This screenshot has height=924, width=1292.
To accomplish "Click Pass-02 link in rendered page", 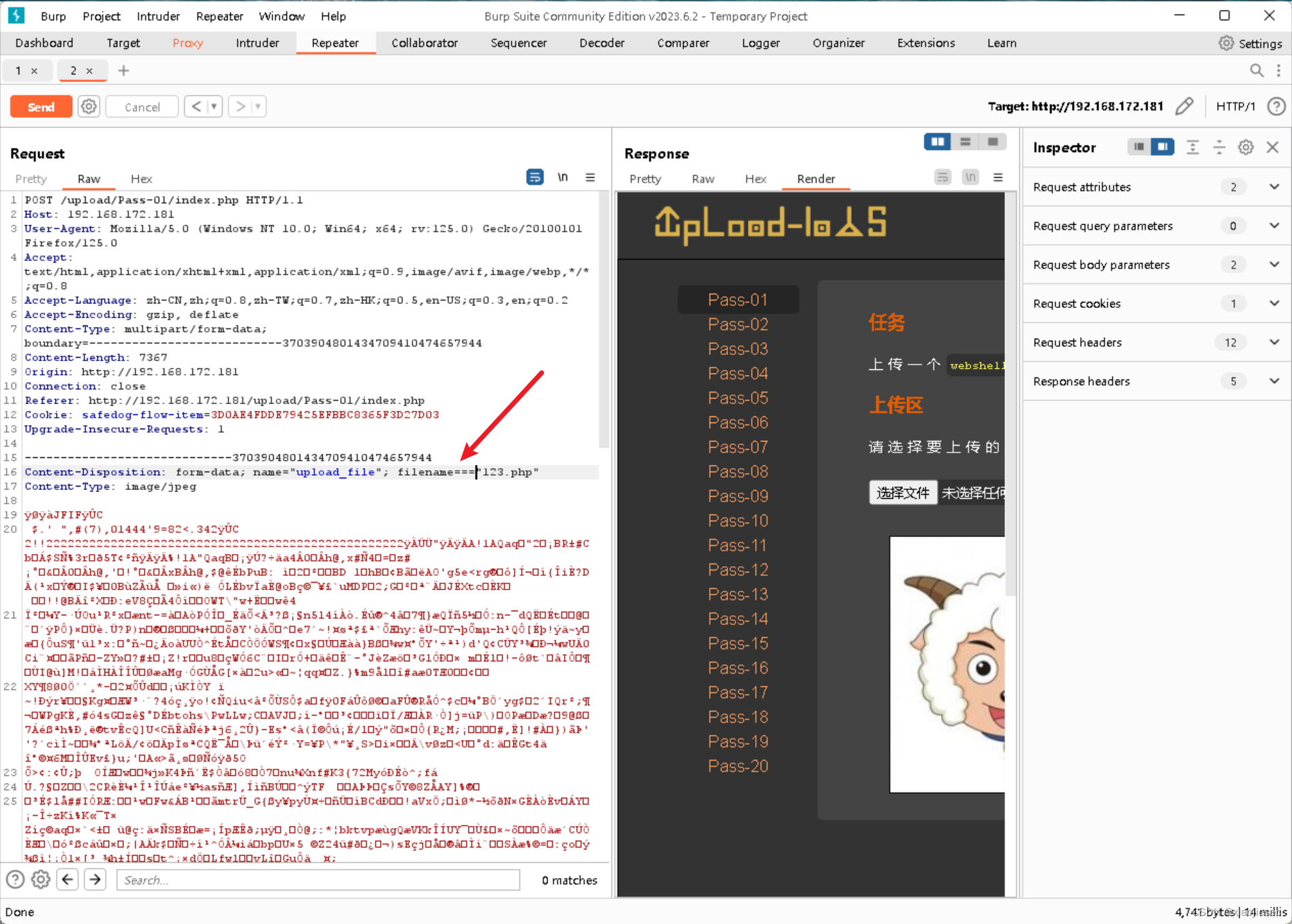I will (738, 324).
